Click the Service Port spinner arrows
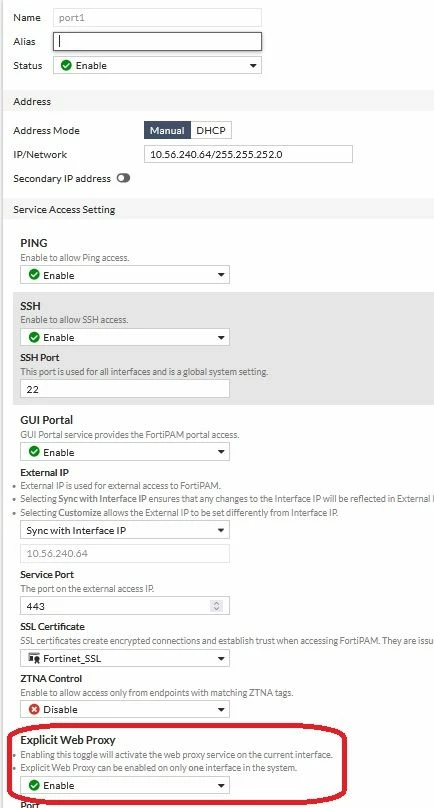The image size is (434, 808). pos(216,605)
